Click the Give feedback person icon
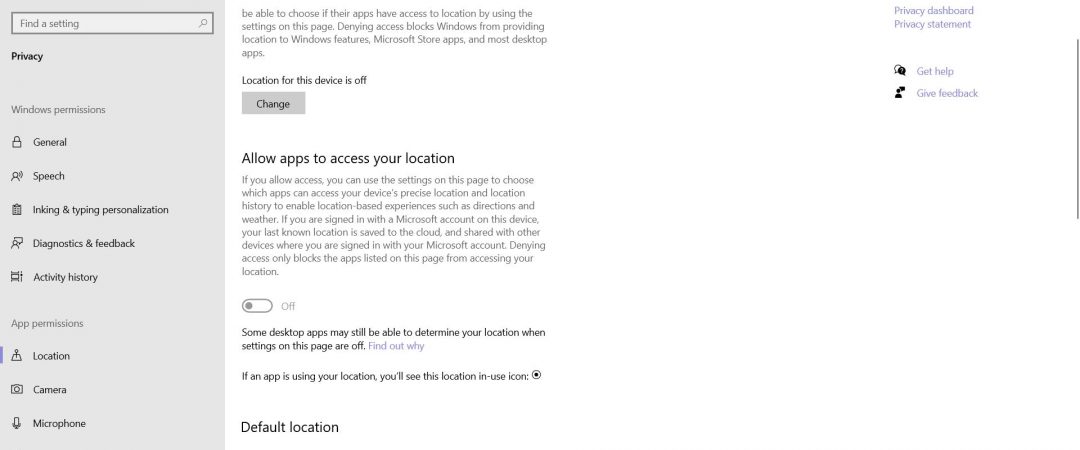The width and height of the screenshot is (1080, 450). 900,92
